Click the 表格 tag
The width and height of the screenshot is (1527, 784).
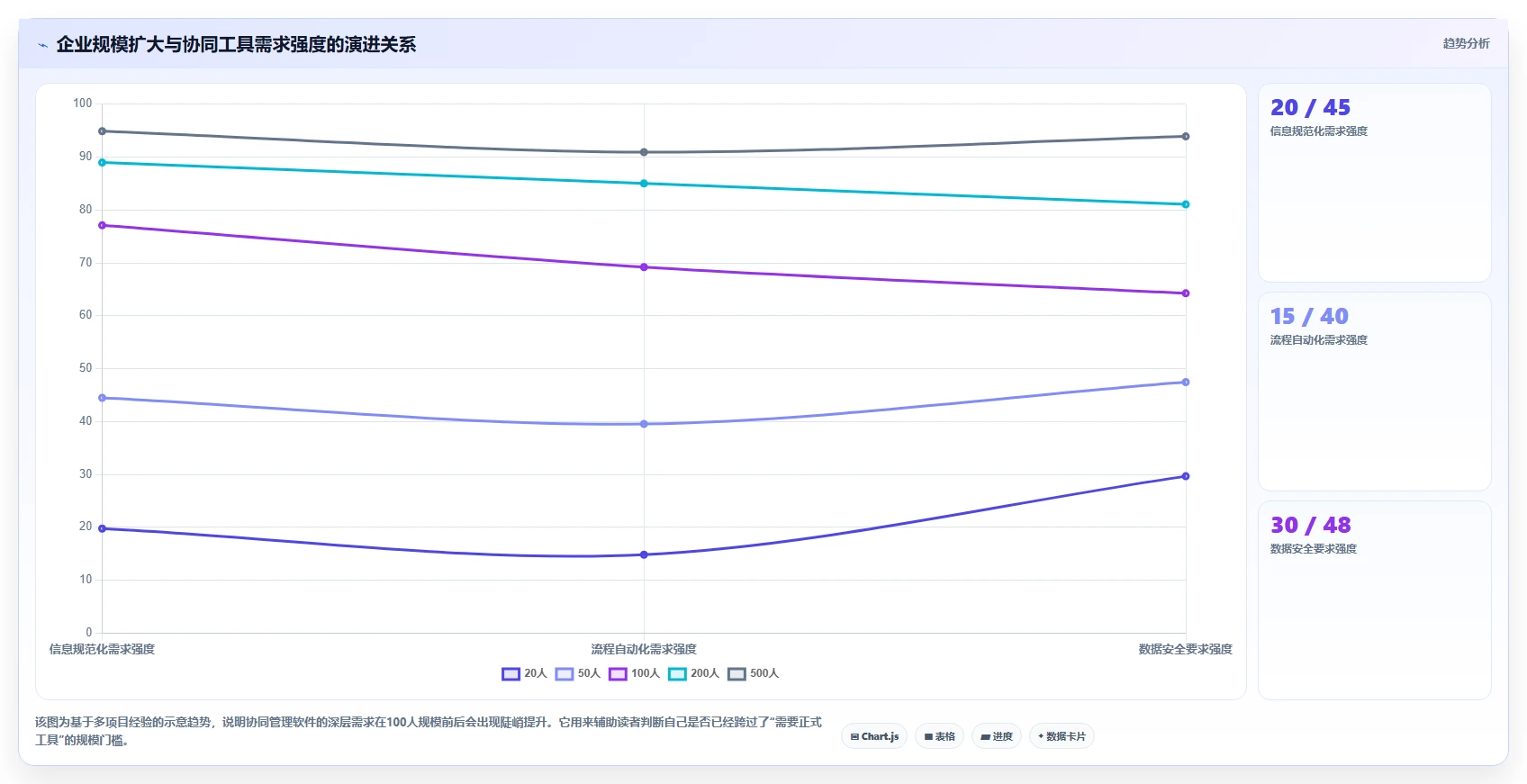point(939,736)
